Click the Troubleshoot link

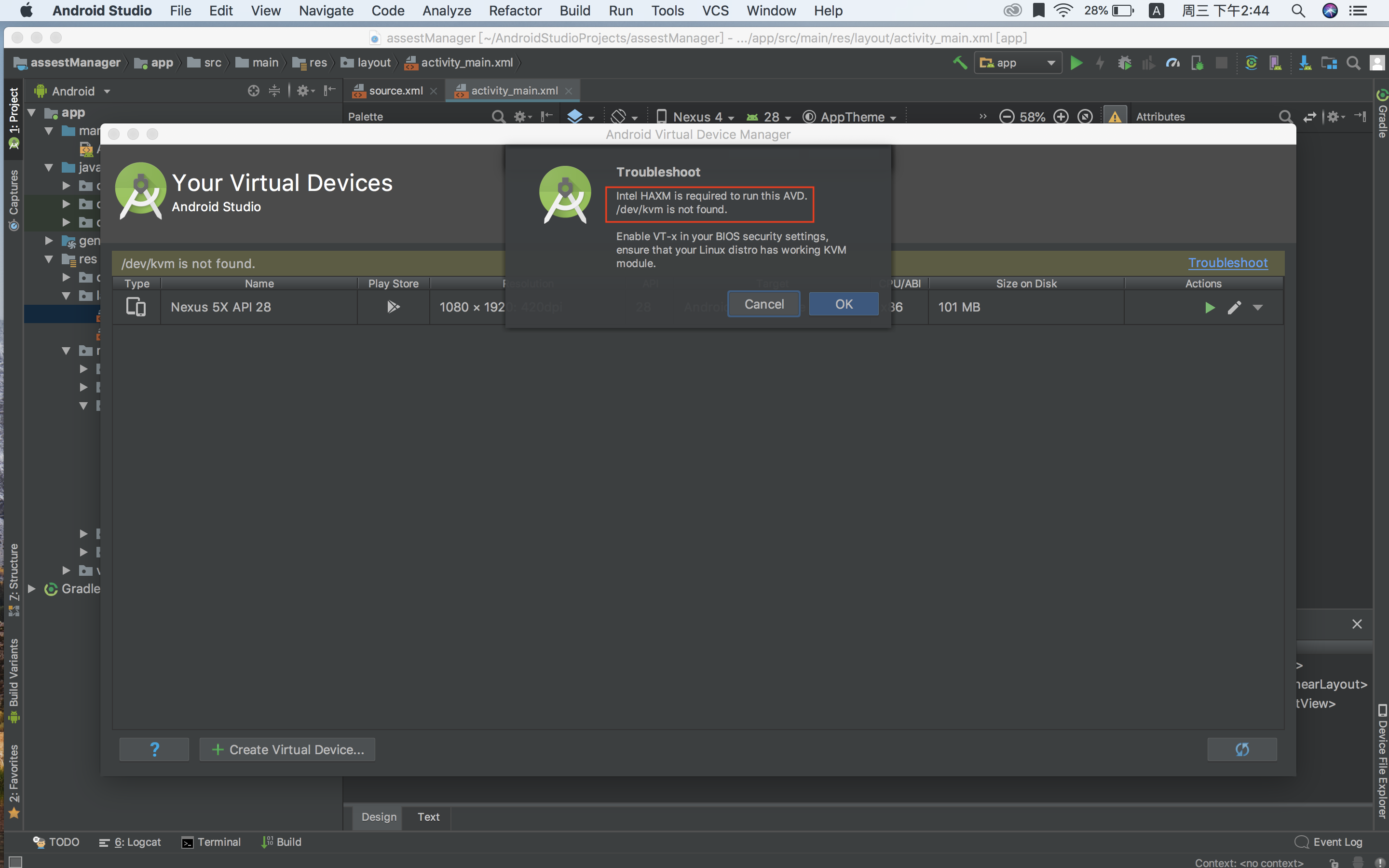pos(1228,263)
